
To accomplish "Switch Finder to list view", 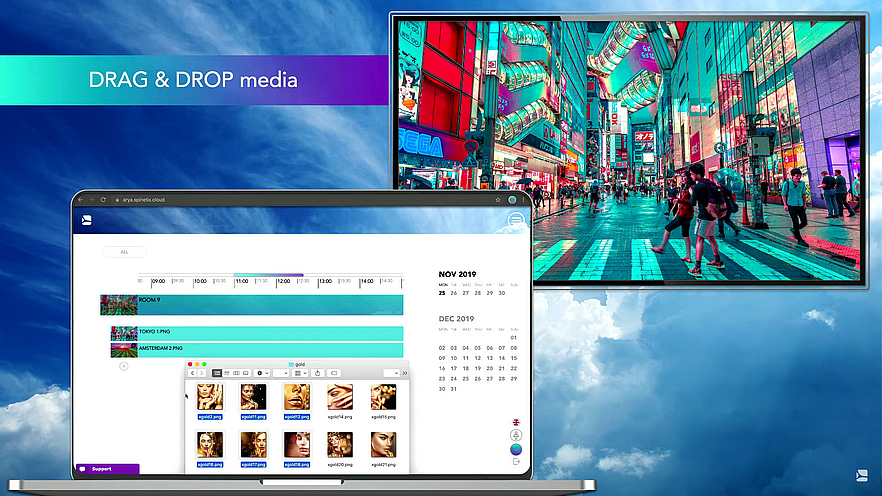I will tap(227, 373).
